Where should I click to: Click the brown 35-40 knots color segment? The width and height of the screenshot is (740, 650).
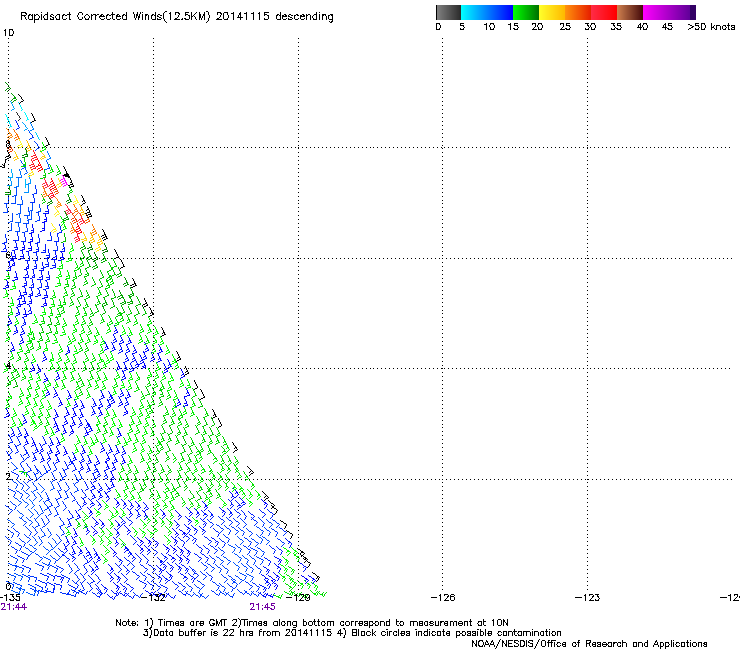(630, 12)
